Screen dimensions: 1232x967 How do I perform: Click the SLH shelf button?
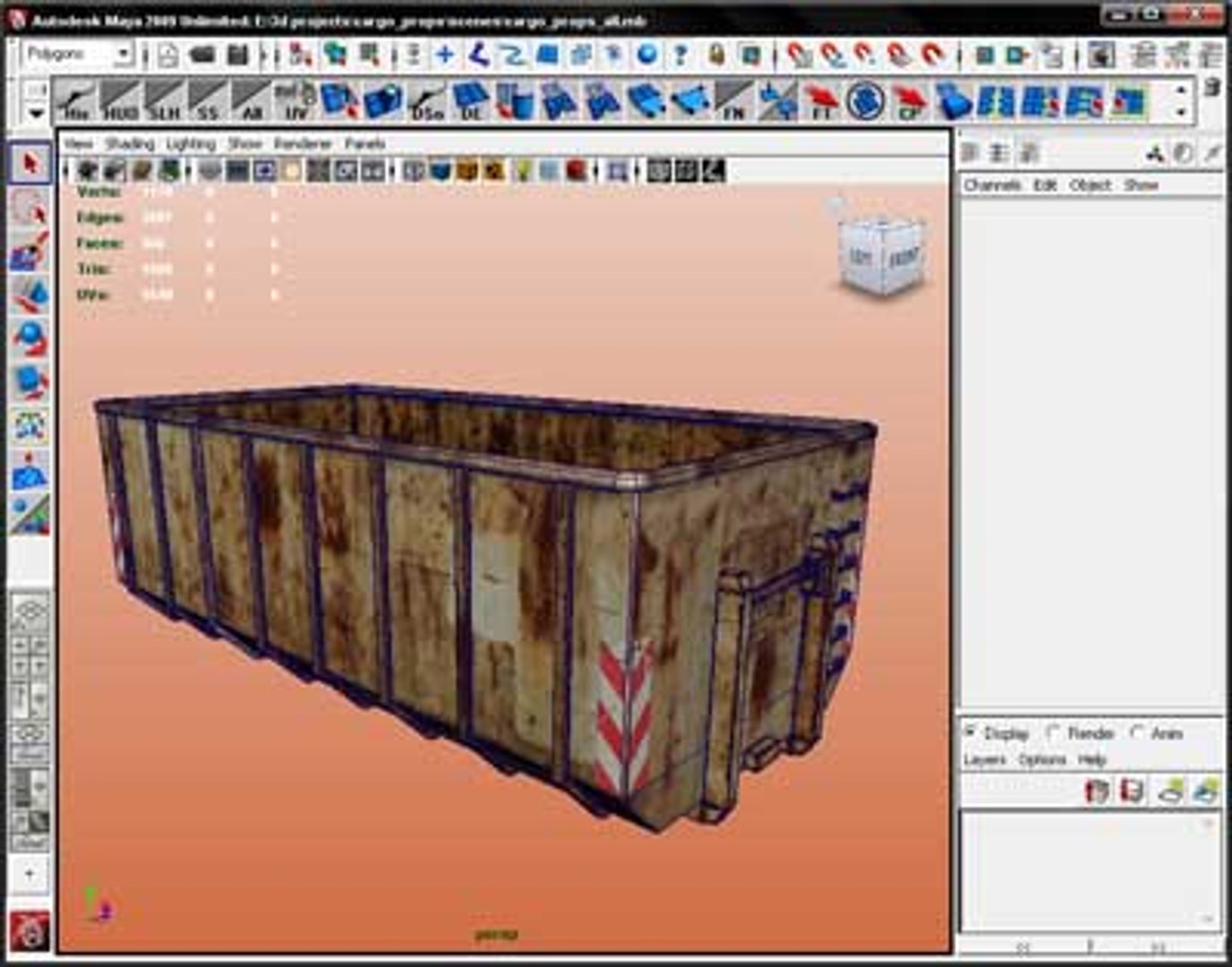click(165, 101)
